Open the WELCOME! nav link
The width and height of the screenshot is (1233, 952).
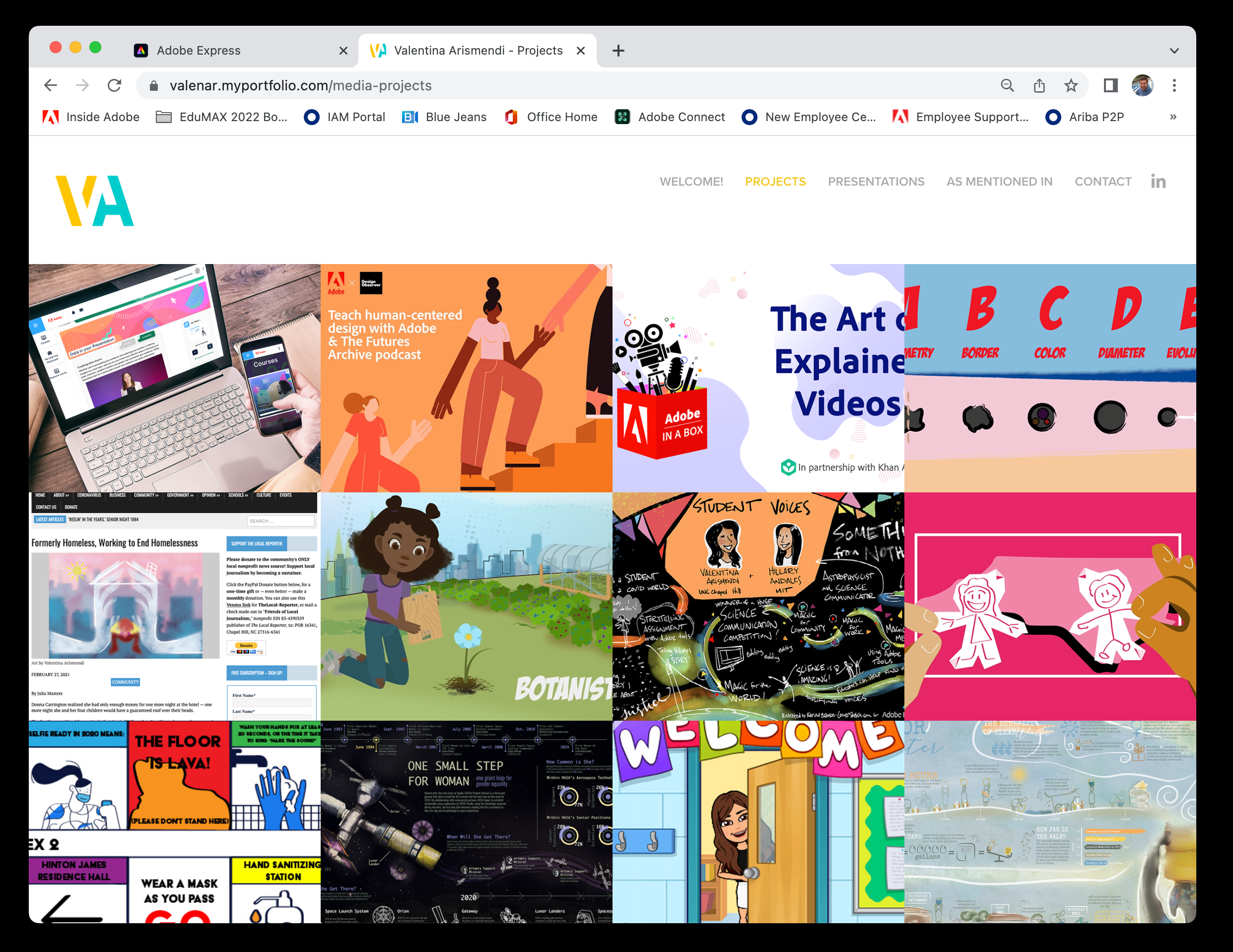(691, 181)
